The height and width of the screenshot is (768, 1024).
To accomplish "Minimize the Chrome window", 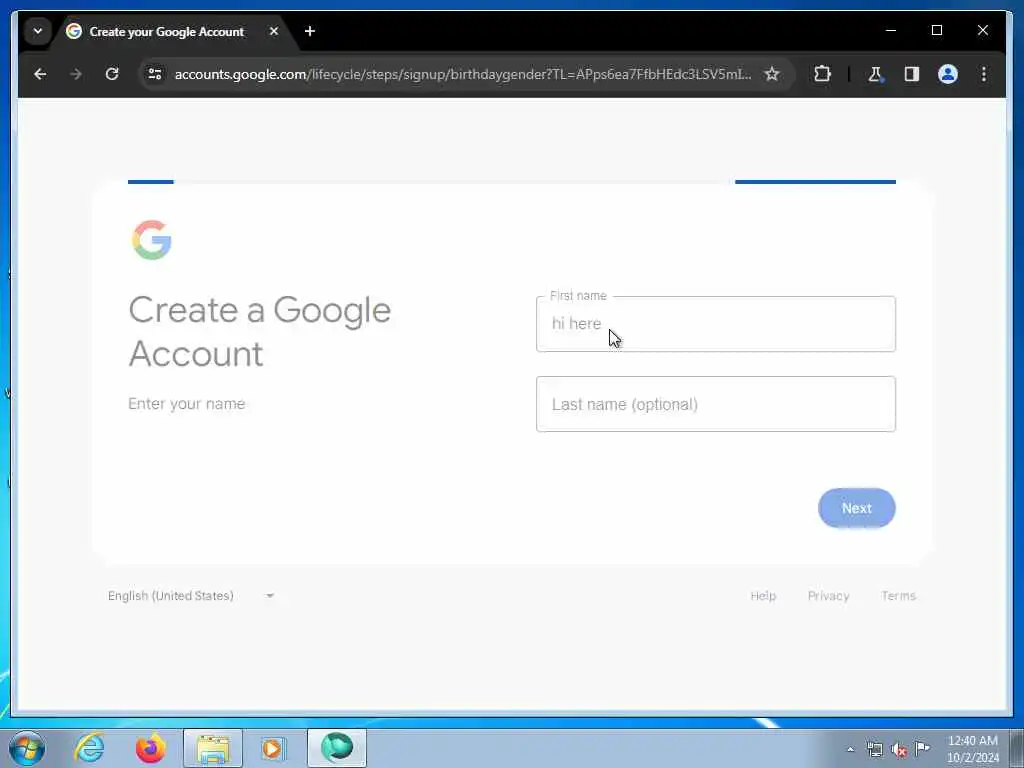I will click(x=891, y=31).
